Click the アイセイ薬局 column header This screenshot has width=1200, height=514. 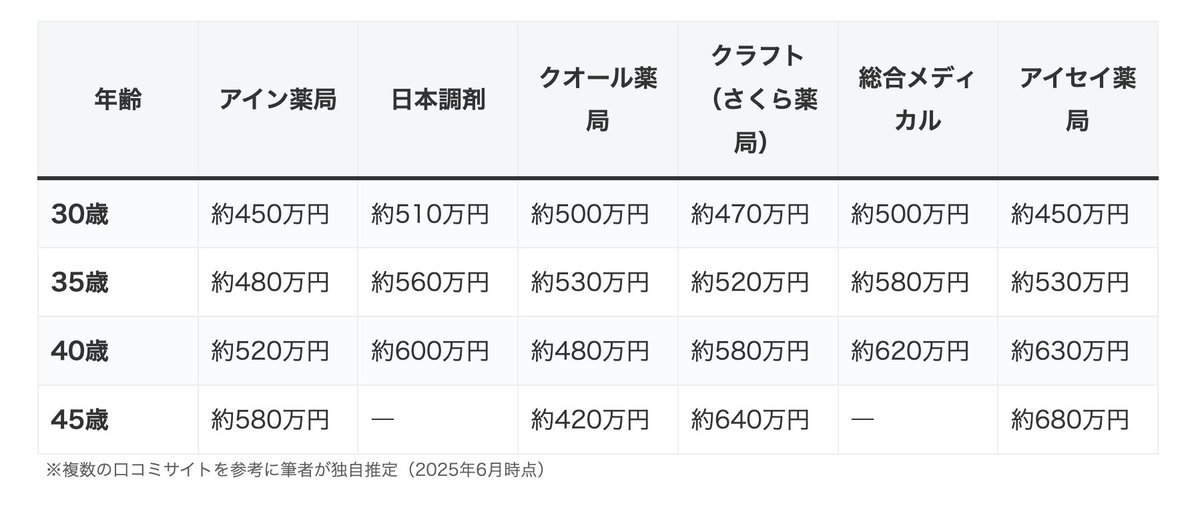pos(1077,100)
